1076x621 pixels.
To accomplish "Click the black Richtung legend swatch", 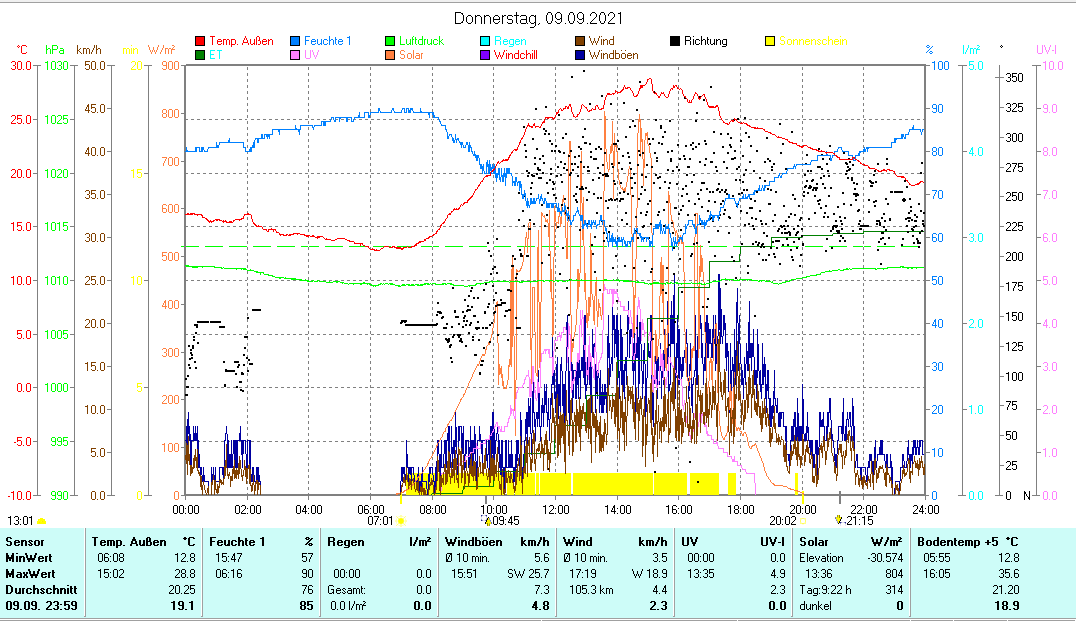I will (x=675, y=41).
